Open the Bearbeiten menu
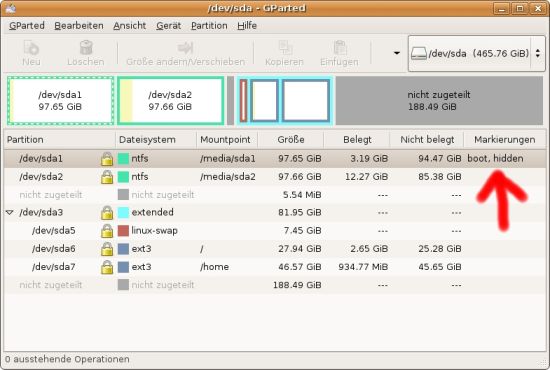Screen dimensions: 550x370 (79, 26)
